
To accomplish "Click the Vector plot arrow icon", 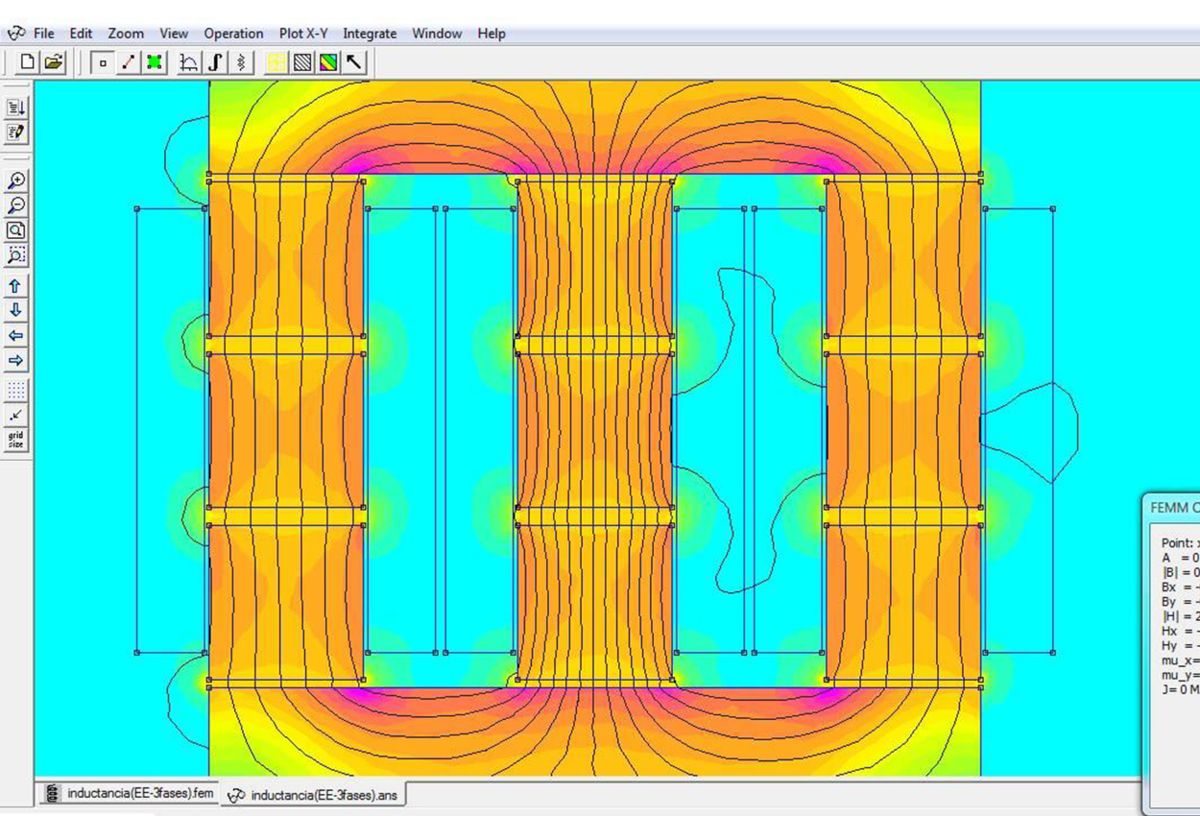I will (355, 63).
